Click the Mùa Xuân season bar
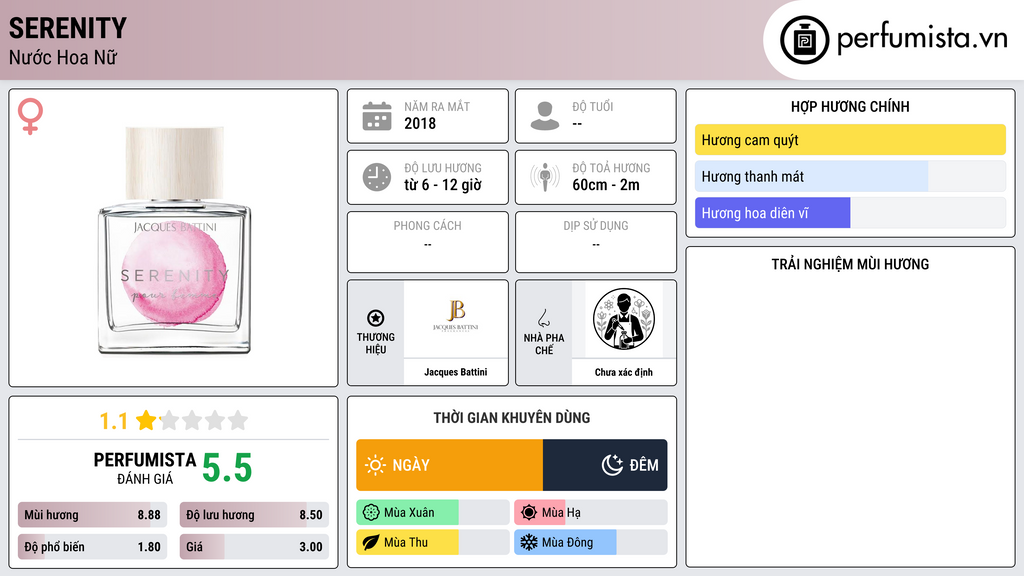The height and width of the screenshot is (576, 1024). [432, 513]
